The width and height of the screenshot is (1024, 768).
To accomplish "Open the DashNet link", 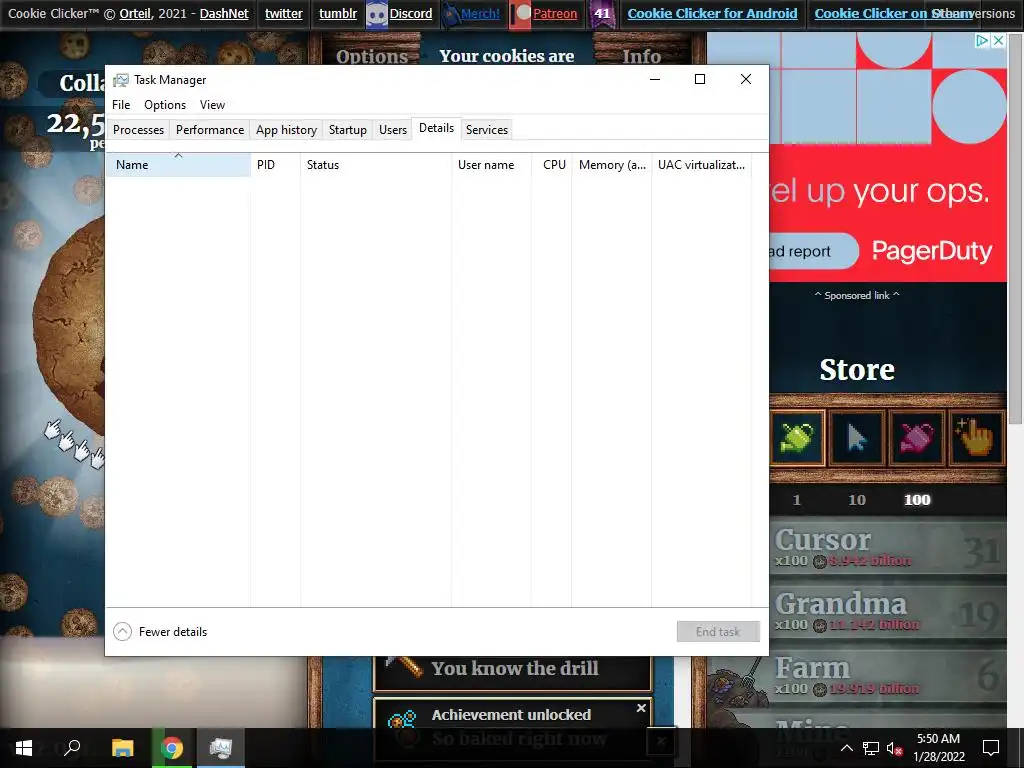I will tap(224, 13).
